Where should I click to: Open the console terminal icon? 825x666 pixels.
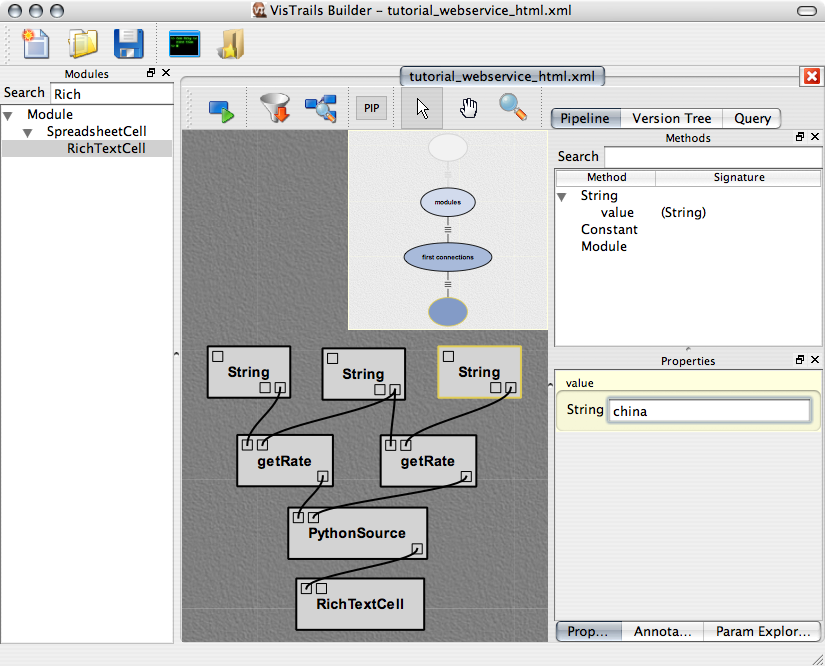tap(185, 45)
